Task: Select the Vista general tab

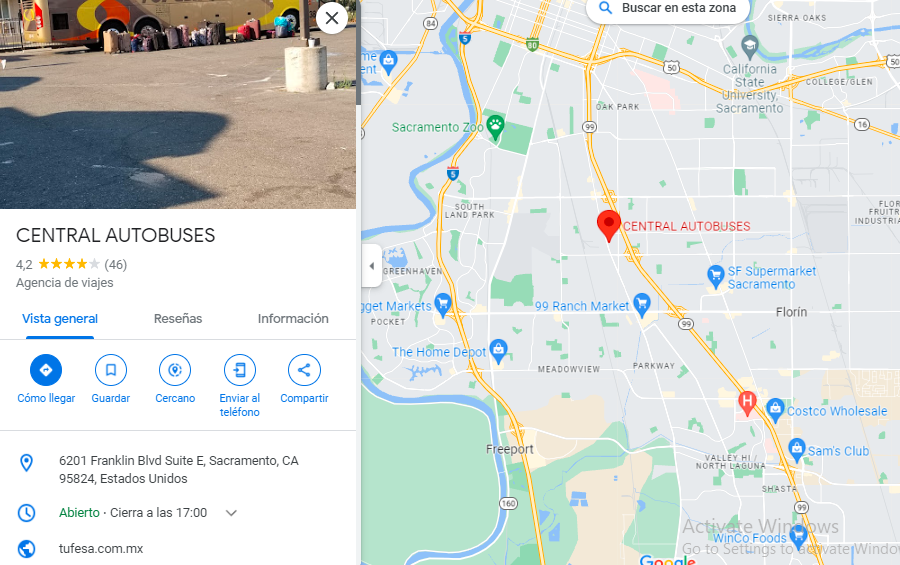Action: pyautogui.click(x=60, y=319)
